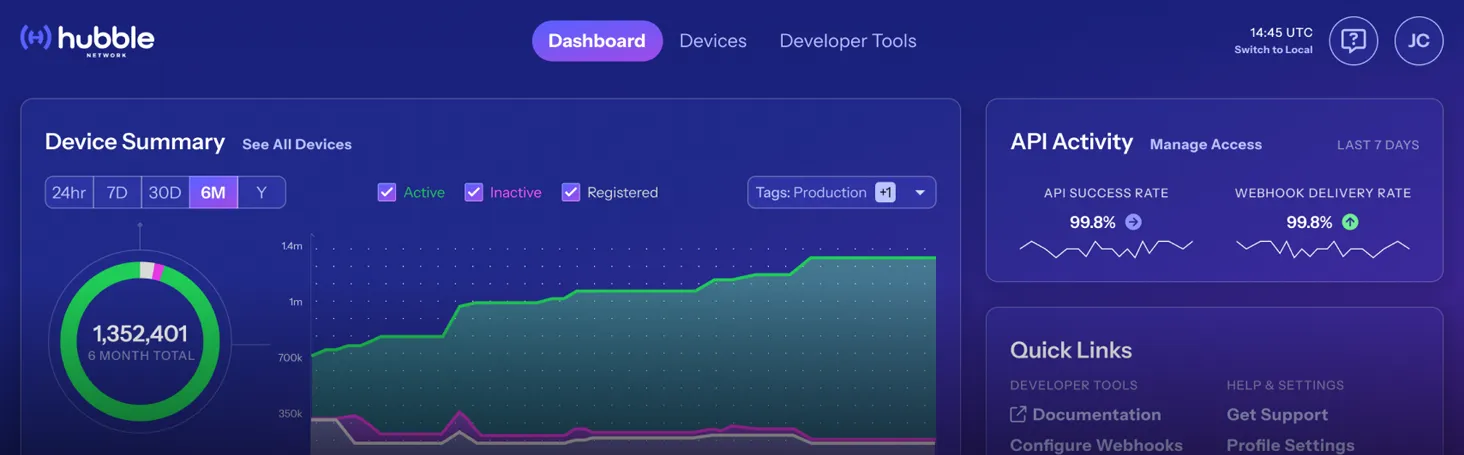The image size is (1464, 455).
Task: Open the help chat question icon
Action: pyautogui.click(x=1353, y=41)
